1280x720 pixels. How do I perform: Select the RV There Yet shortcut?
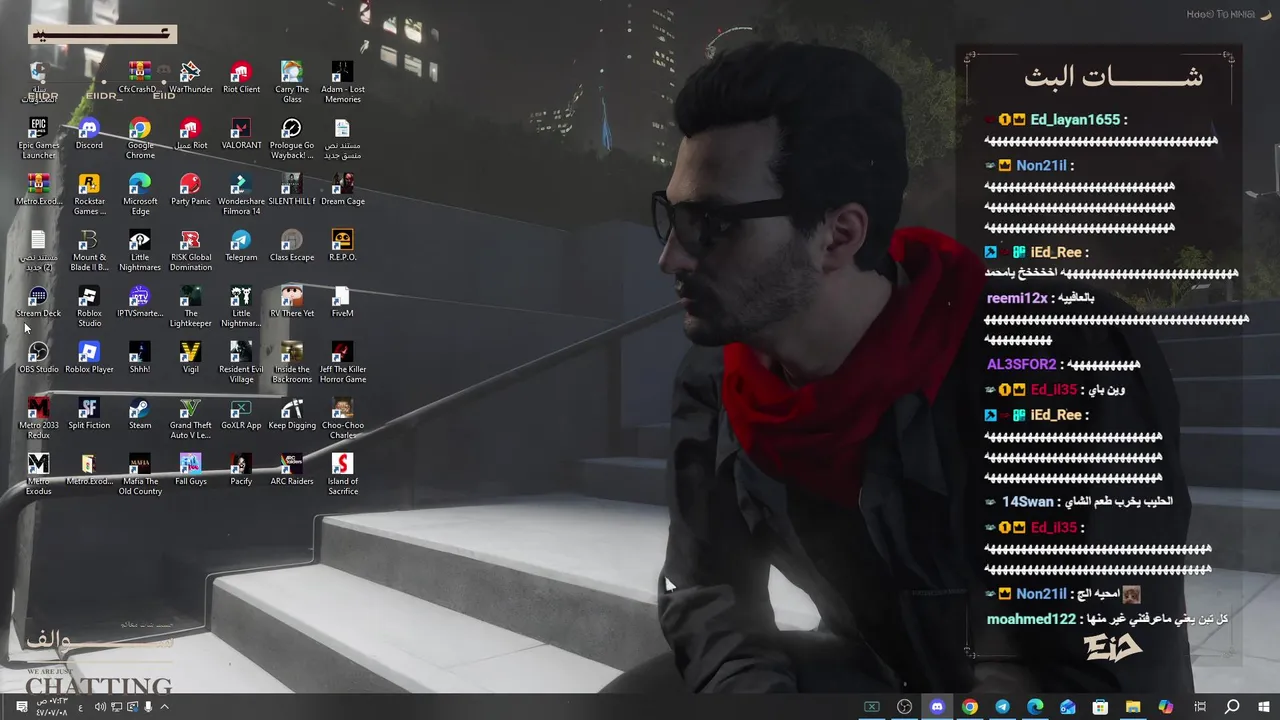[292, 301]
